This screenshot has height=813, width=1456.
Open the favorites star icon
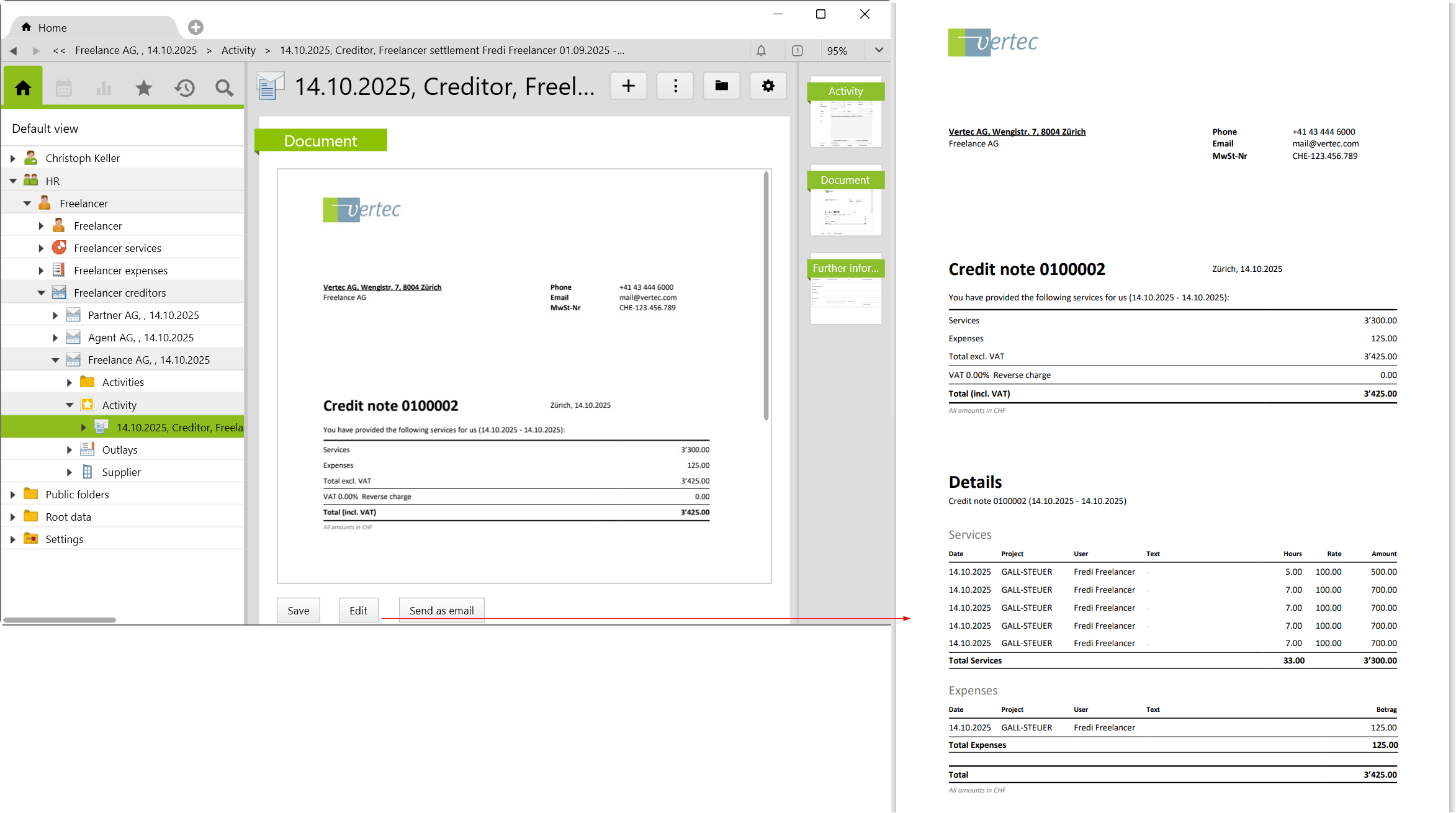[x=143, y=88]
